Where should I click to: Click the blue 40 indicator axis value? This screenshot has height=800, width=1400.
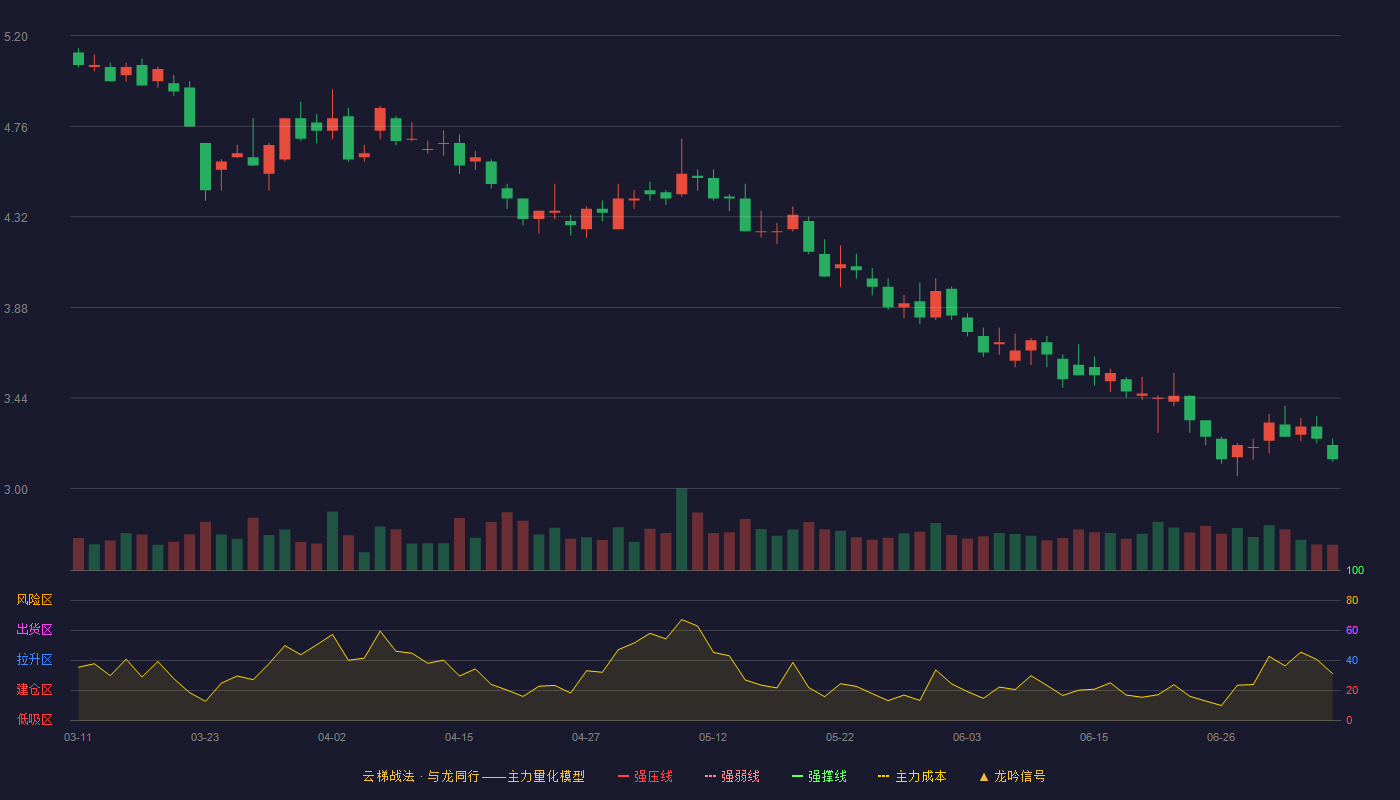point(1352,660)
